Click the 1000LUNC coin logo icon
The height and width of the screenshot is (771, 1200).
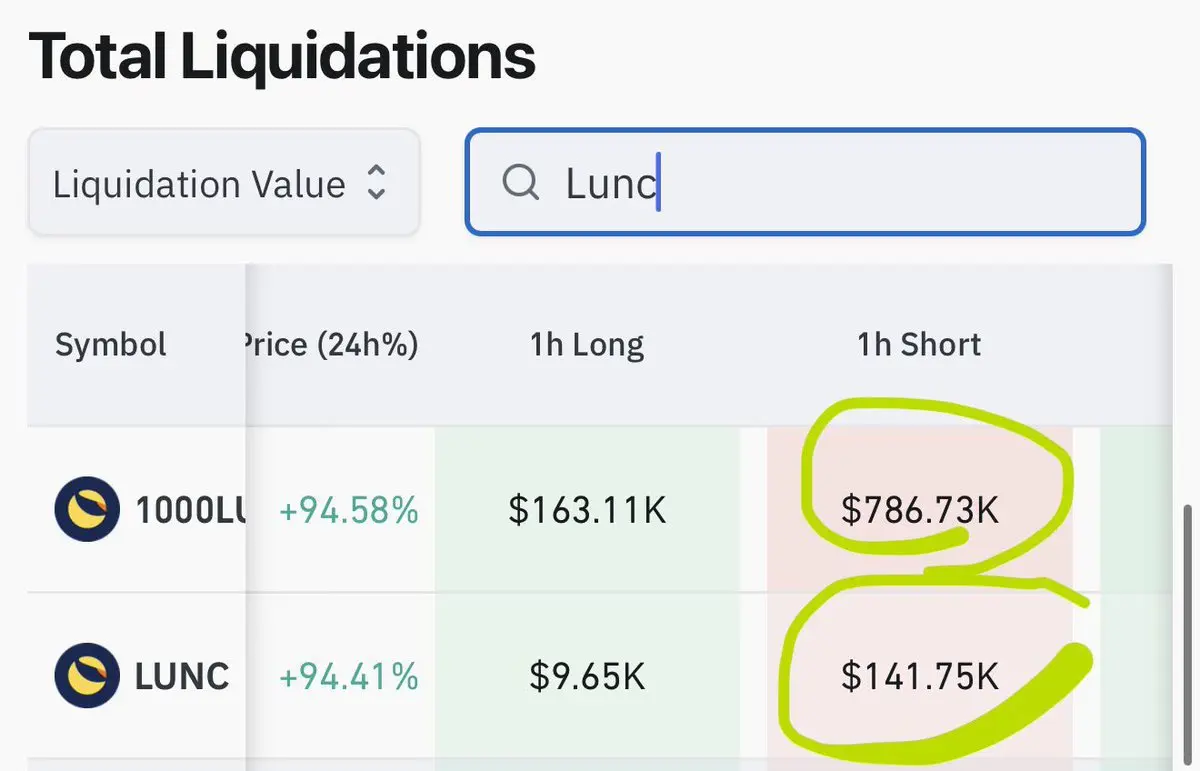point(87,510)
